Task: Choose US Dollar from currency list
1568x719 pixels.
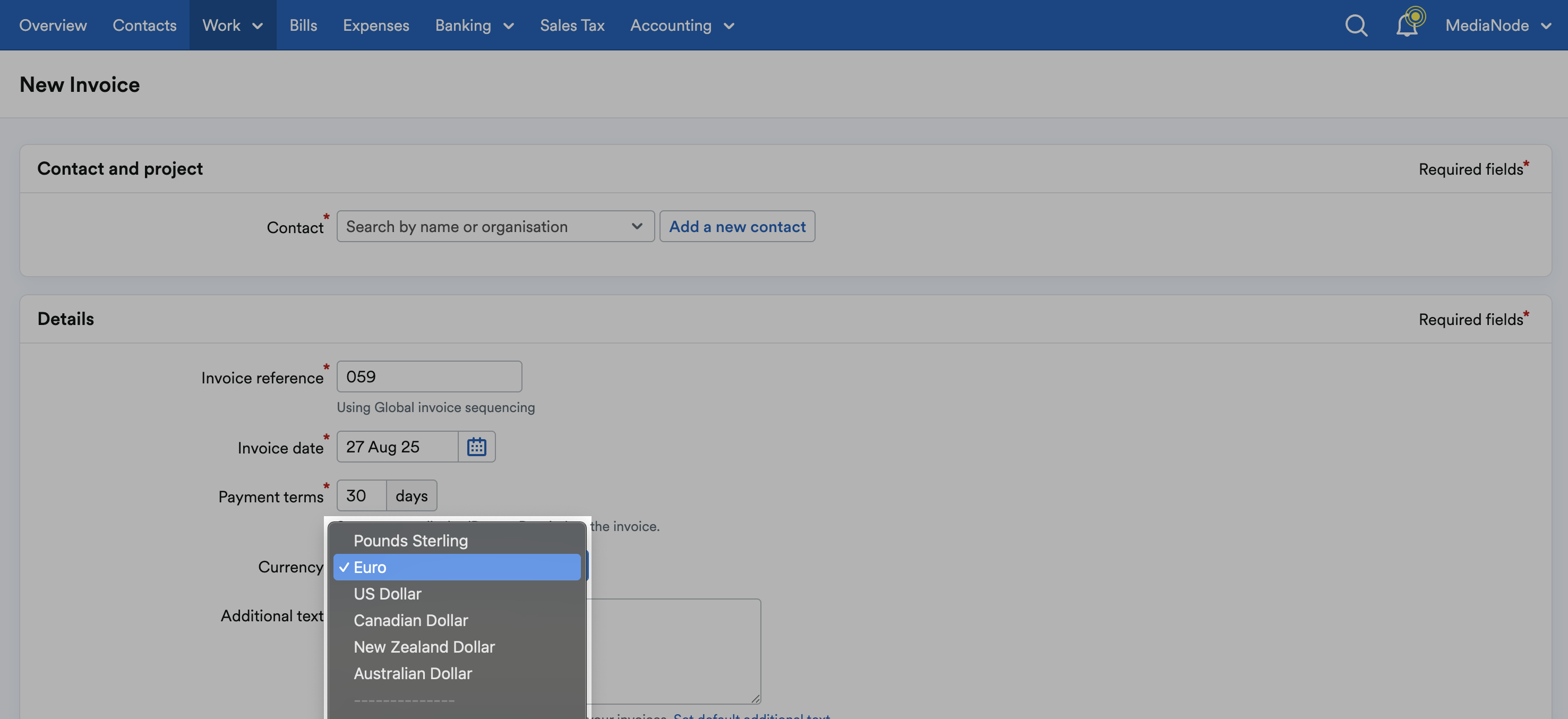Action: click(457, 594)
